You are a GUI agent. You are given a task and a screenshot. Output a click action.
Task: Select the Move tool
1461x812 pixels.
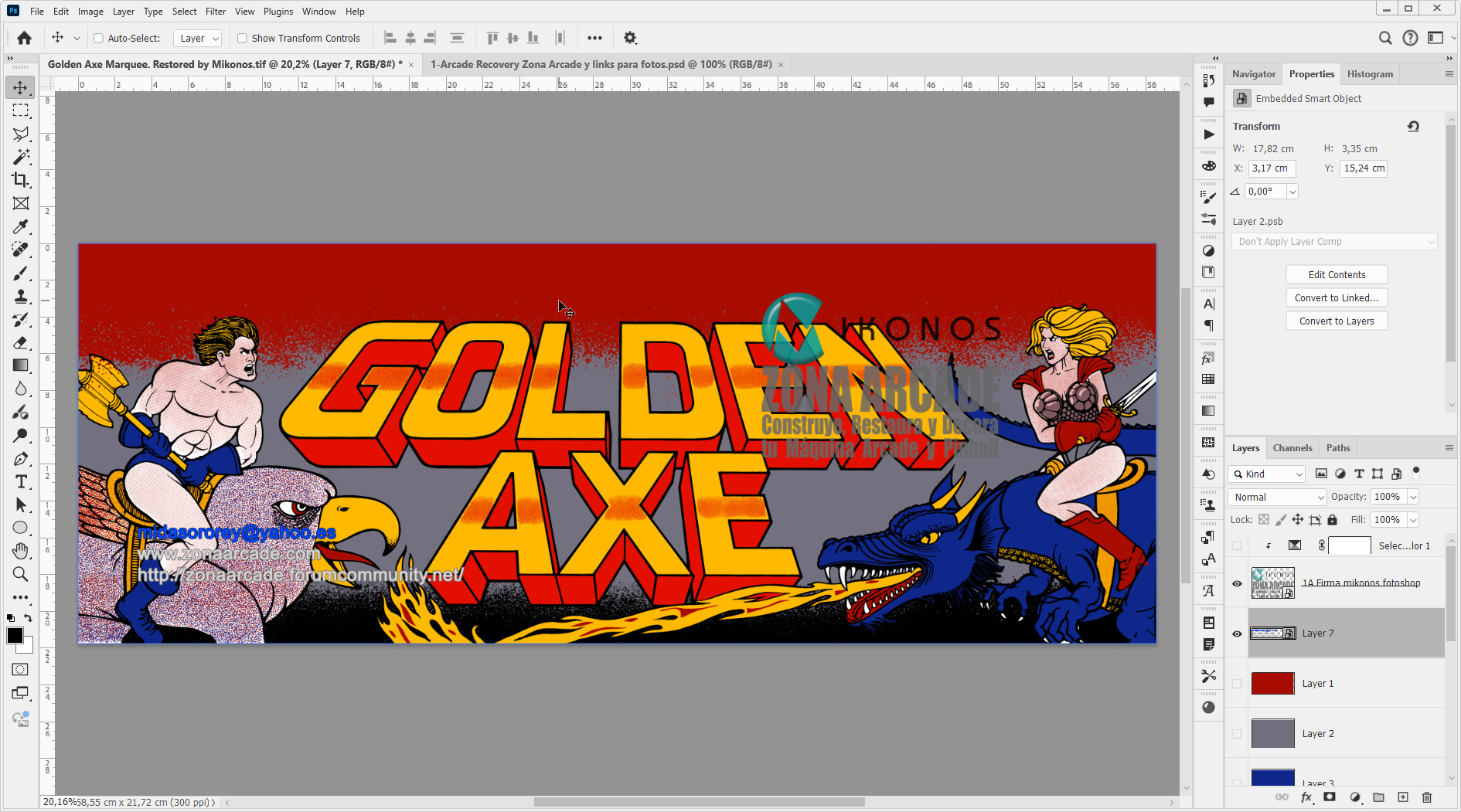click(20, 87)
